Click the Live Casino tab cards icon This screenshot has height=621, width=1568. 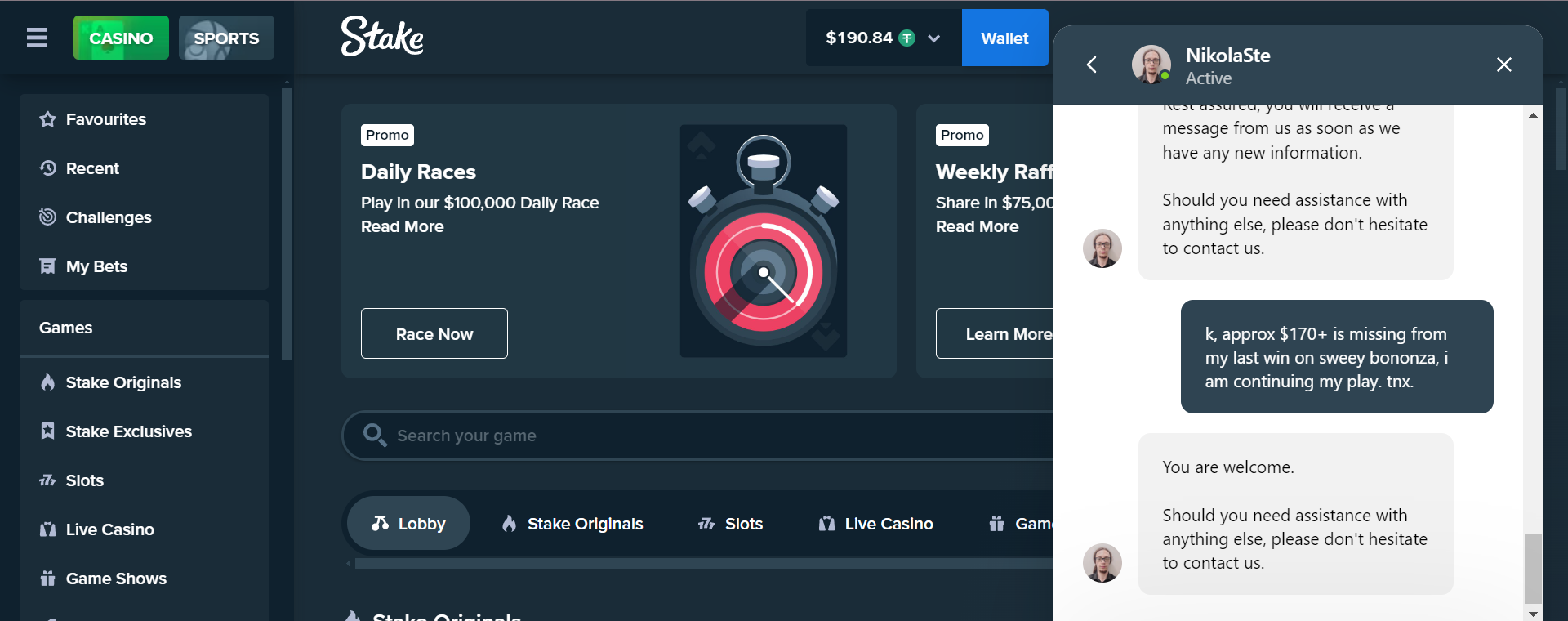(x=826, y=523)
